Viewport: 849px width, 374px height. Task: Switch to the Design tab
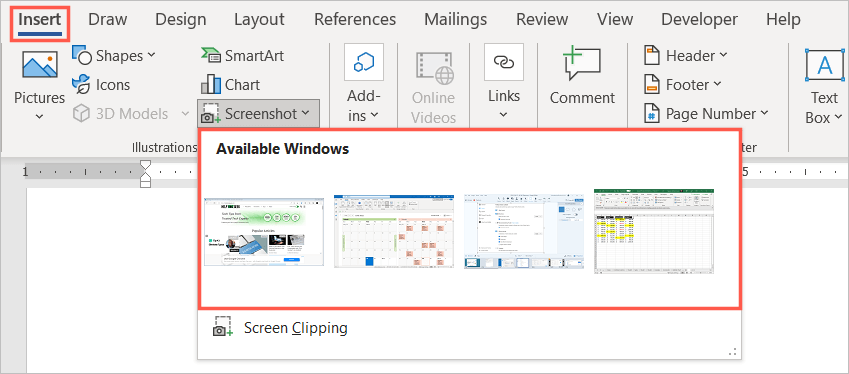(x=180, y=20)
